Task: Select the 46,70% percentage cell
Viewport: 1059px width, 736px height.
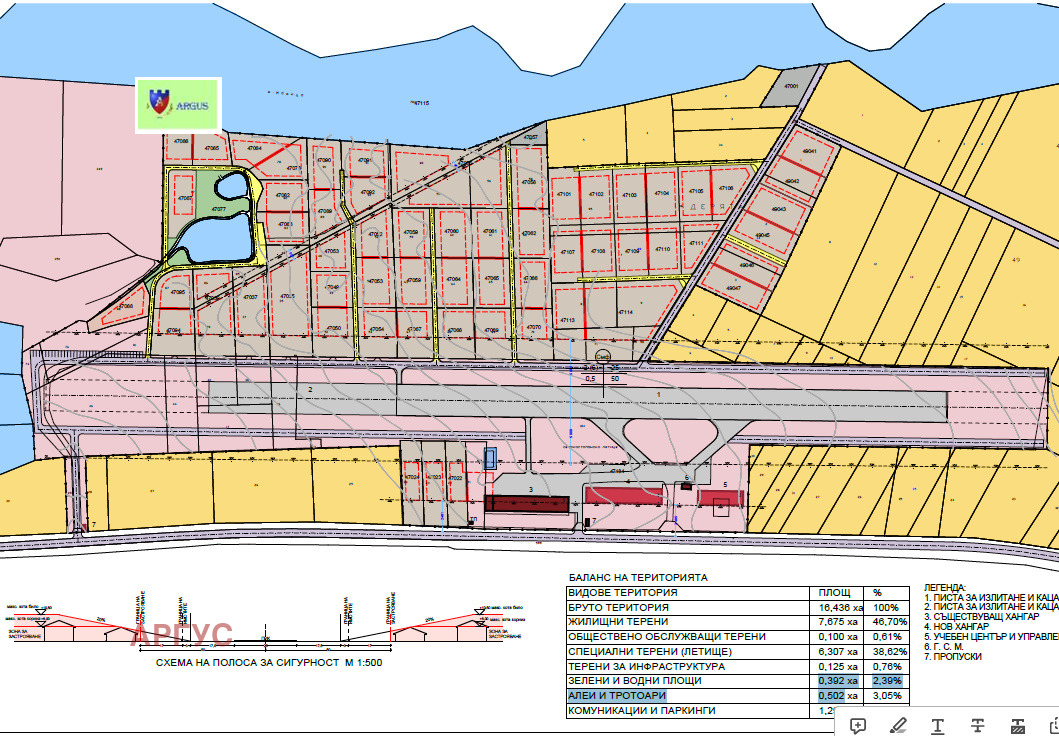Action: tap(889, 622)
